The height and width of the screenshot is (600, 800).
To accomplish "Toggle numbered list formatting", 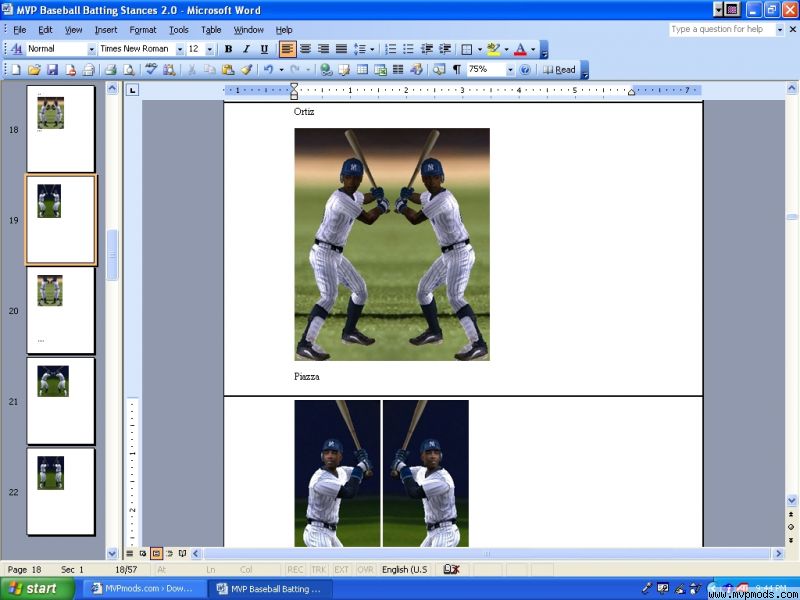I will coord(390,49).
